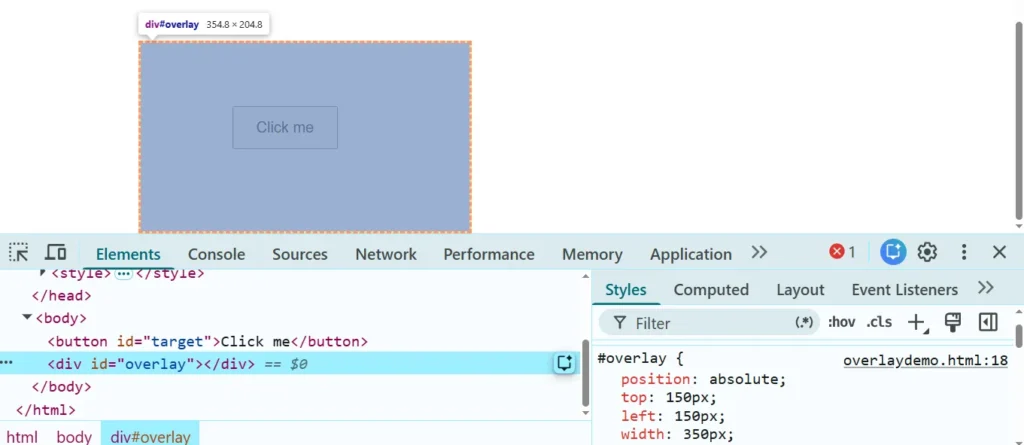Screen dimensions: 1024x445
Task: Switch to the Network tab
Action: pos(386,254)
